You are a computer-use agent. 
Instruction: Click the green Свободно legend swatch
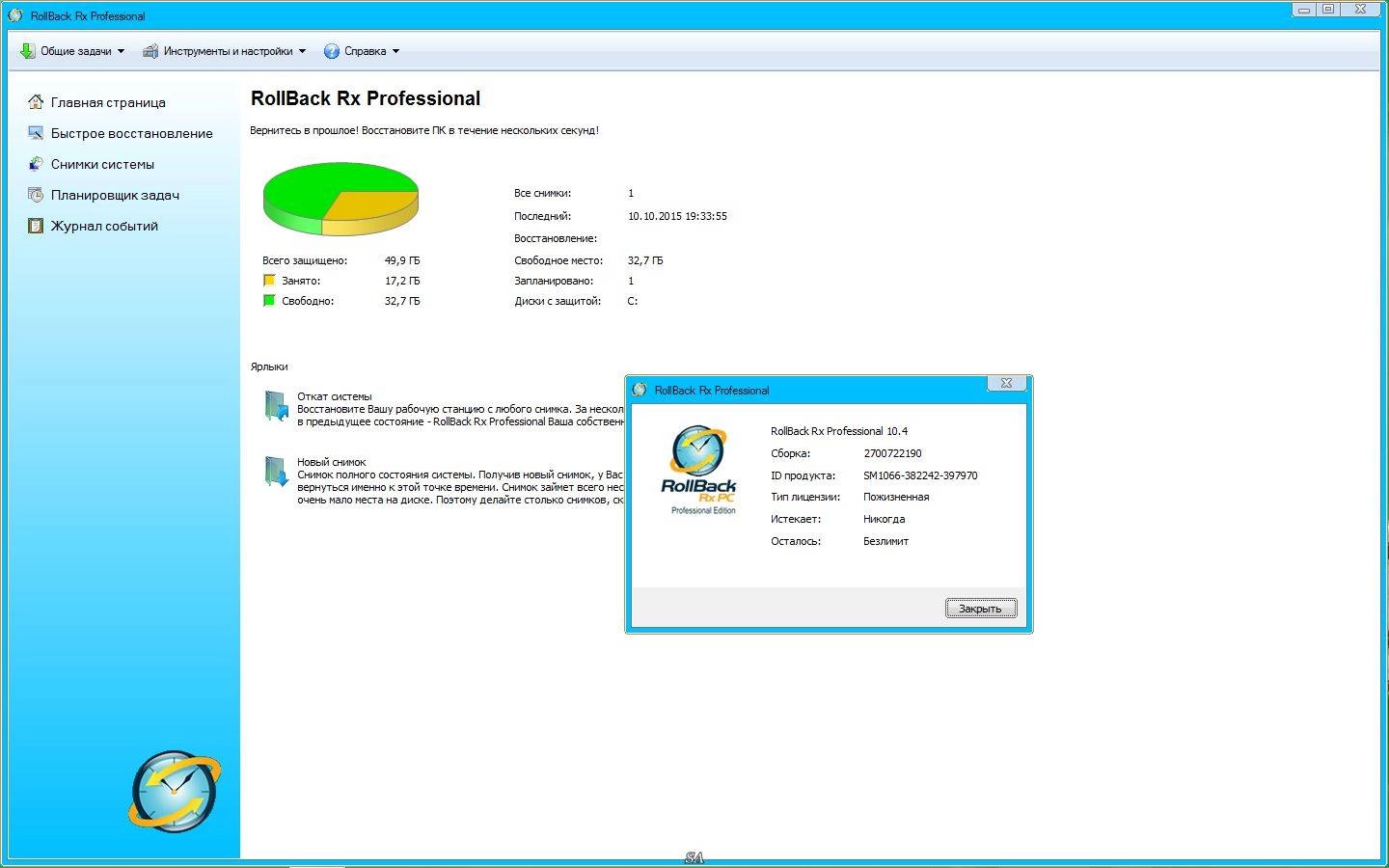tap(269, 301)
